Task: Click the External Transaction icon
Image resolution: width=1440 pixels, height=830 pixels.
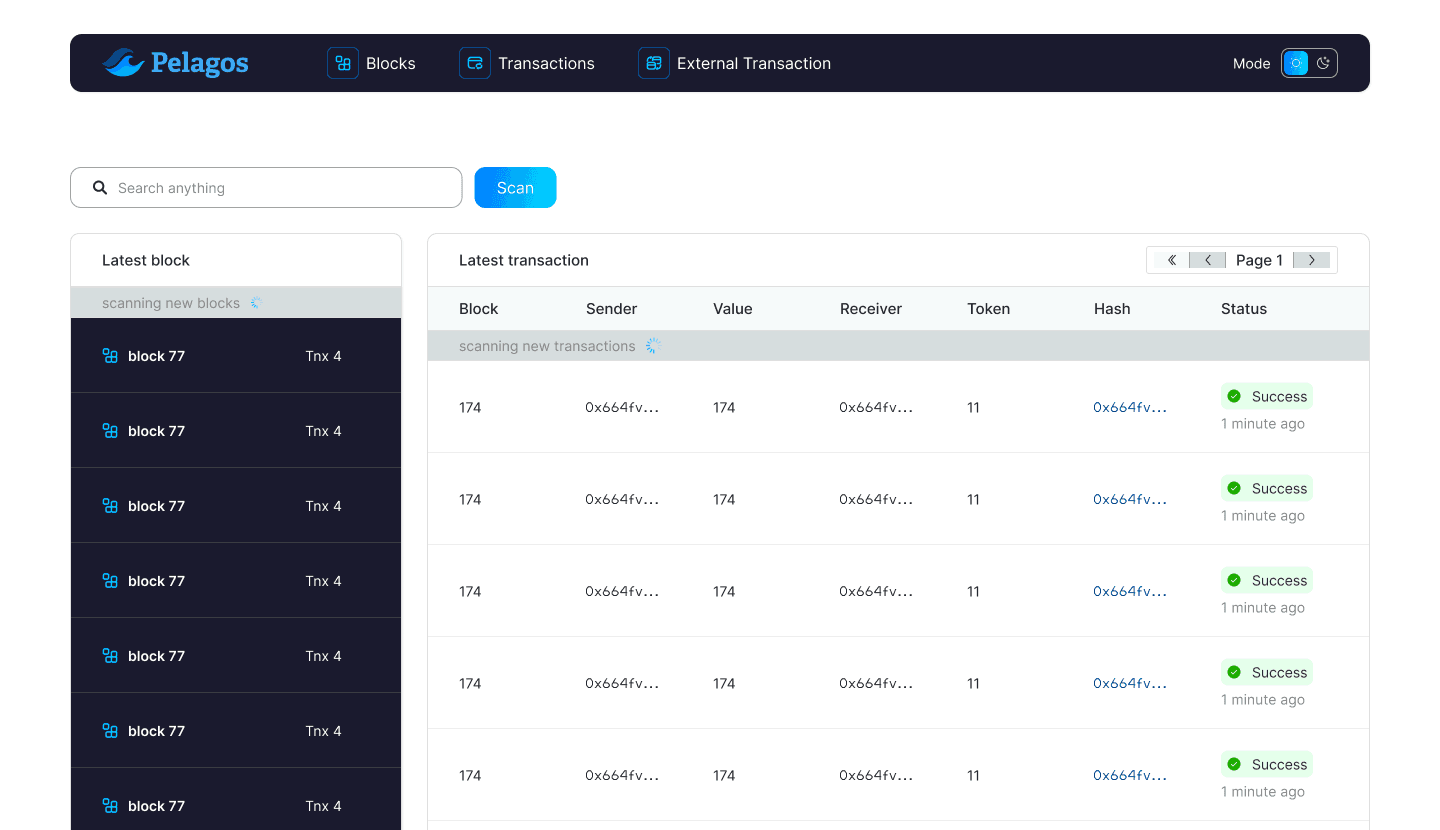Action: pos(654,63)
